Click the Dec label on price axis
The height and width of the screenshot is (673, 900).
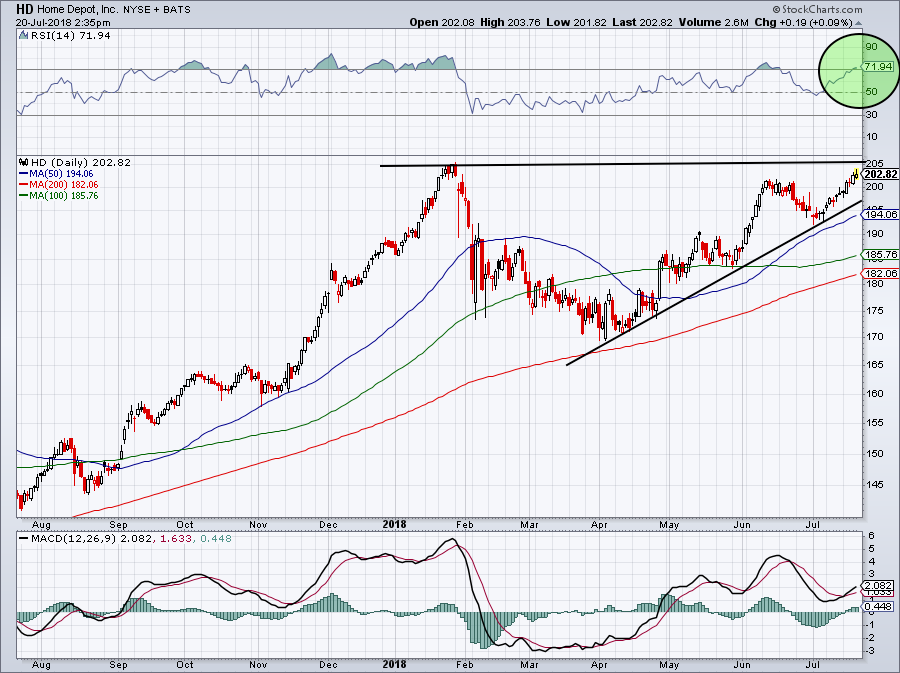click(x=328, y=524)
